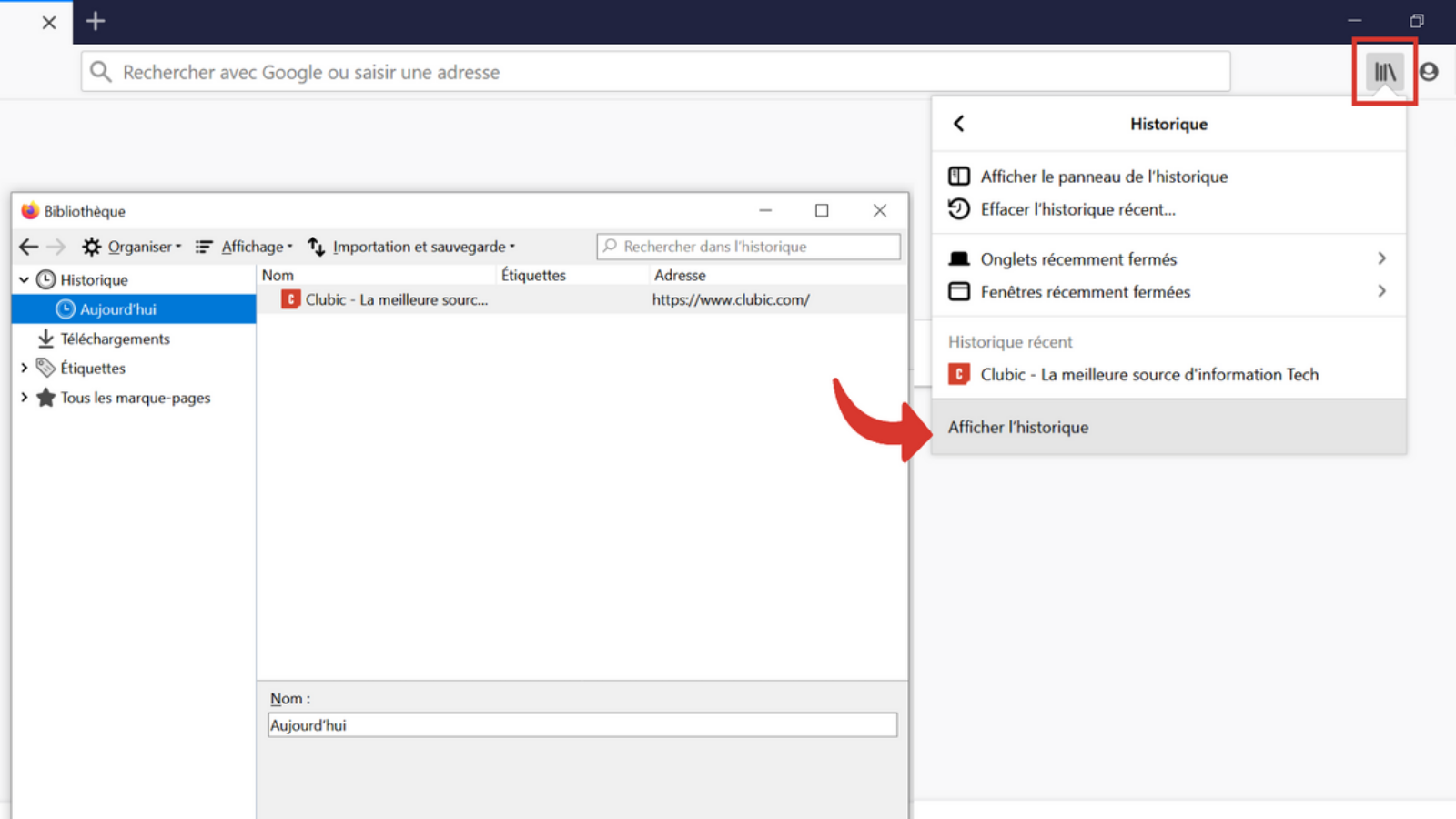Open the Fenêtres récemment fermées submenu
Image resolution: width=1456 pixels, height=819 pixels.
pyautogui.click(x=1086, y=291)
